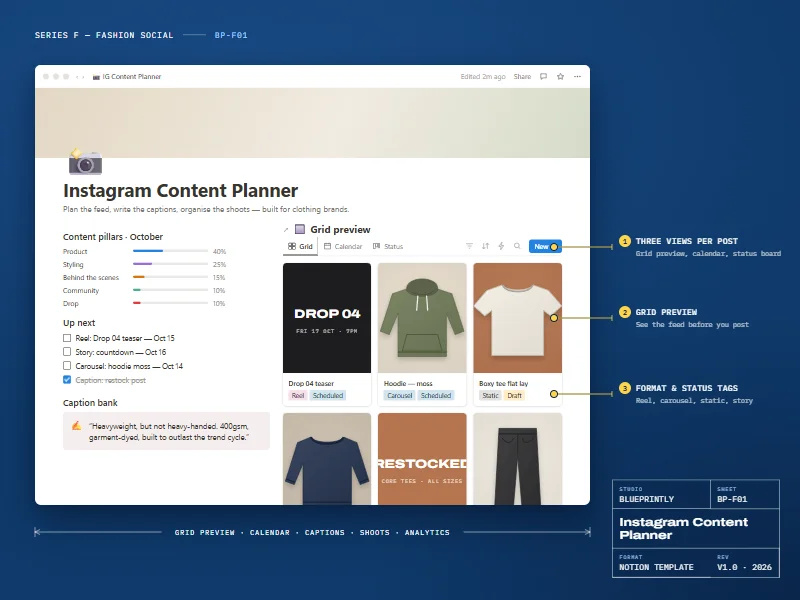Click the IG Content Planner breadcrumb
Screen dimensions: 800x600
pos(127,77)
